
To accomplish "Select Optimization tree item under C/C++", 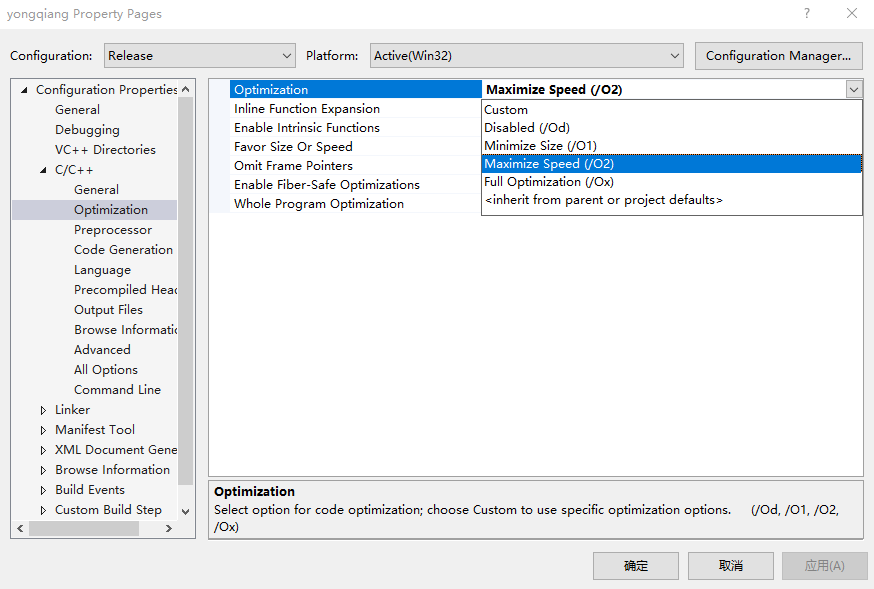I will [x=111, y=210].
